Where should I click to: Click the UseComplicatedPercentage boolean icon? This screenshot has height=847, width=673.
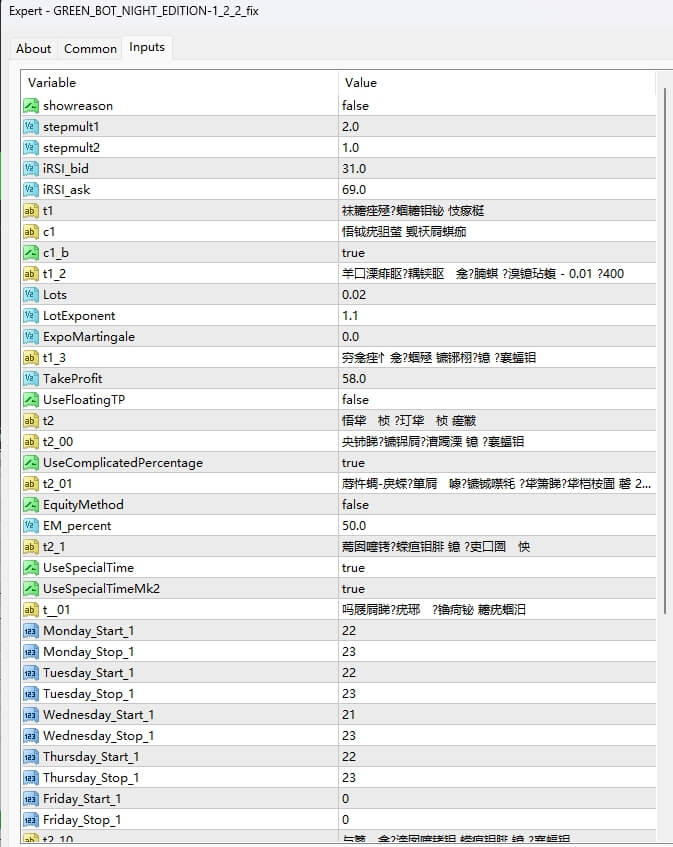(31, 463)
